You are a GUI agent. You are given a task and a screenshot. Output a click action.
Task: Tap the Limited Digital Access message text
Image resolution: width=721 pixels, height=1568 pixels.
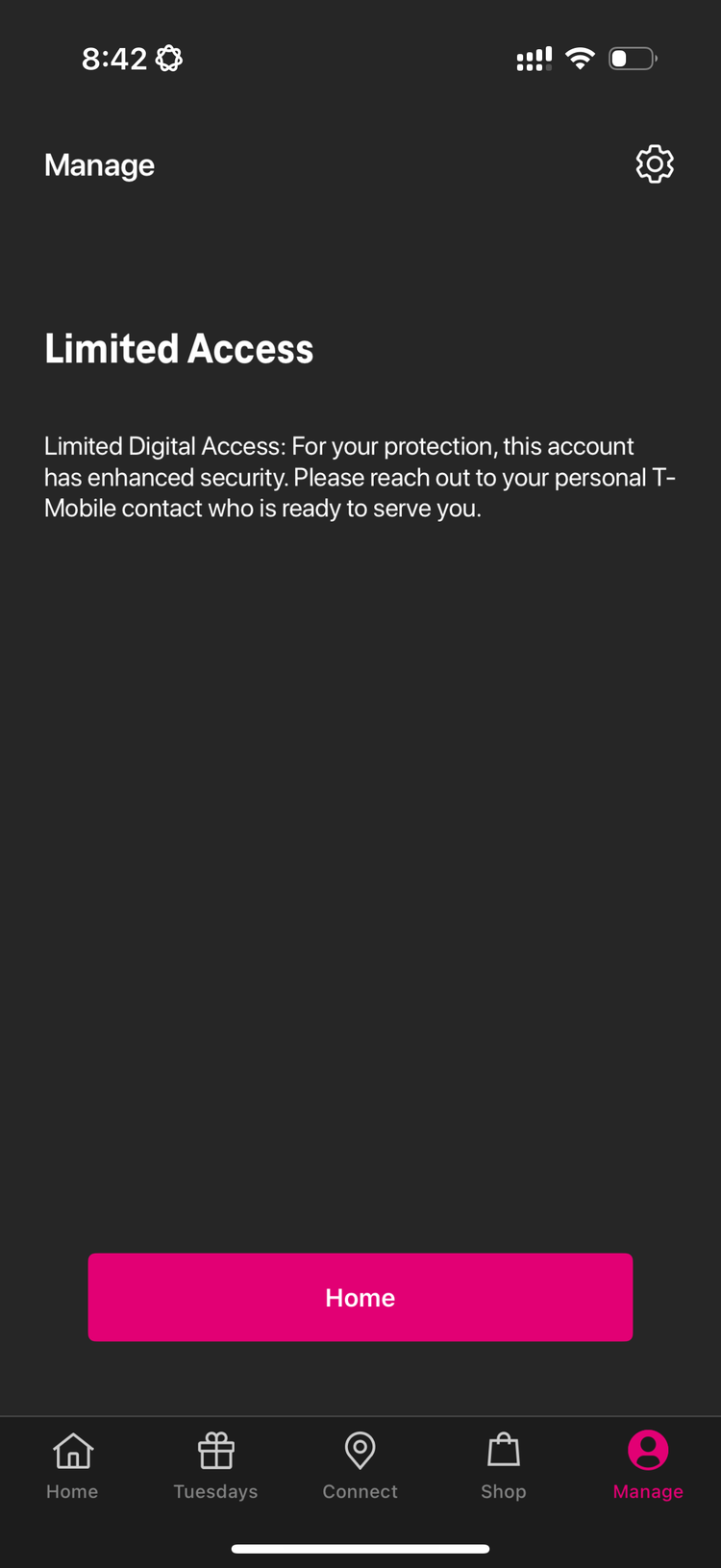click(360, 477)
